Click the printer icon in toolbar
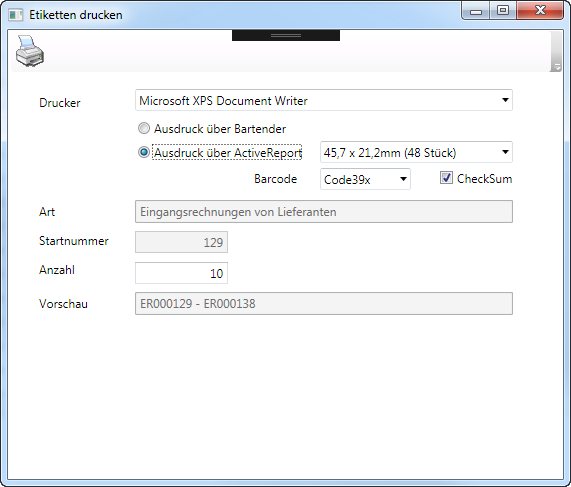Viewport: 571px width, 487px height. click(30, 51)
